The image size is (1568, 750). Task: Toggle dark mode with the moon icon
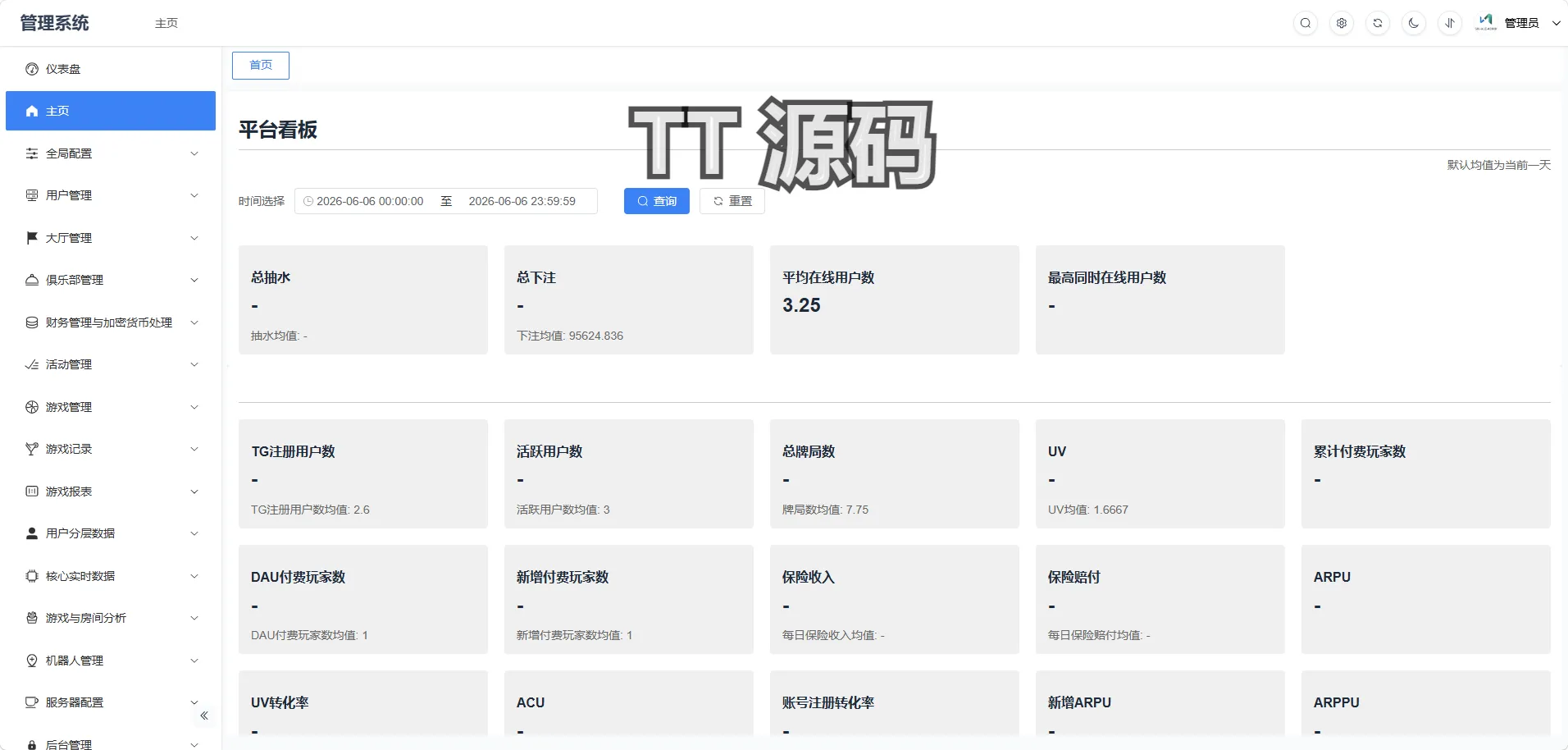pos(1414,23)
